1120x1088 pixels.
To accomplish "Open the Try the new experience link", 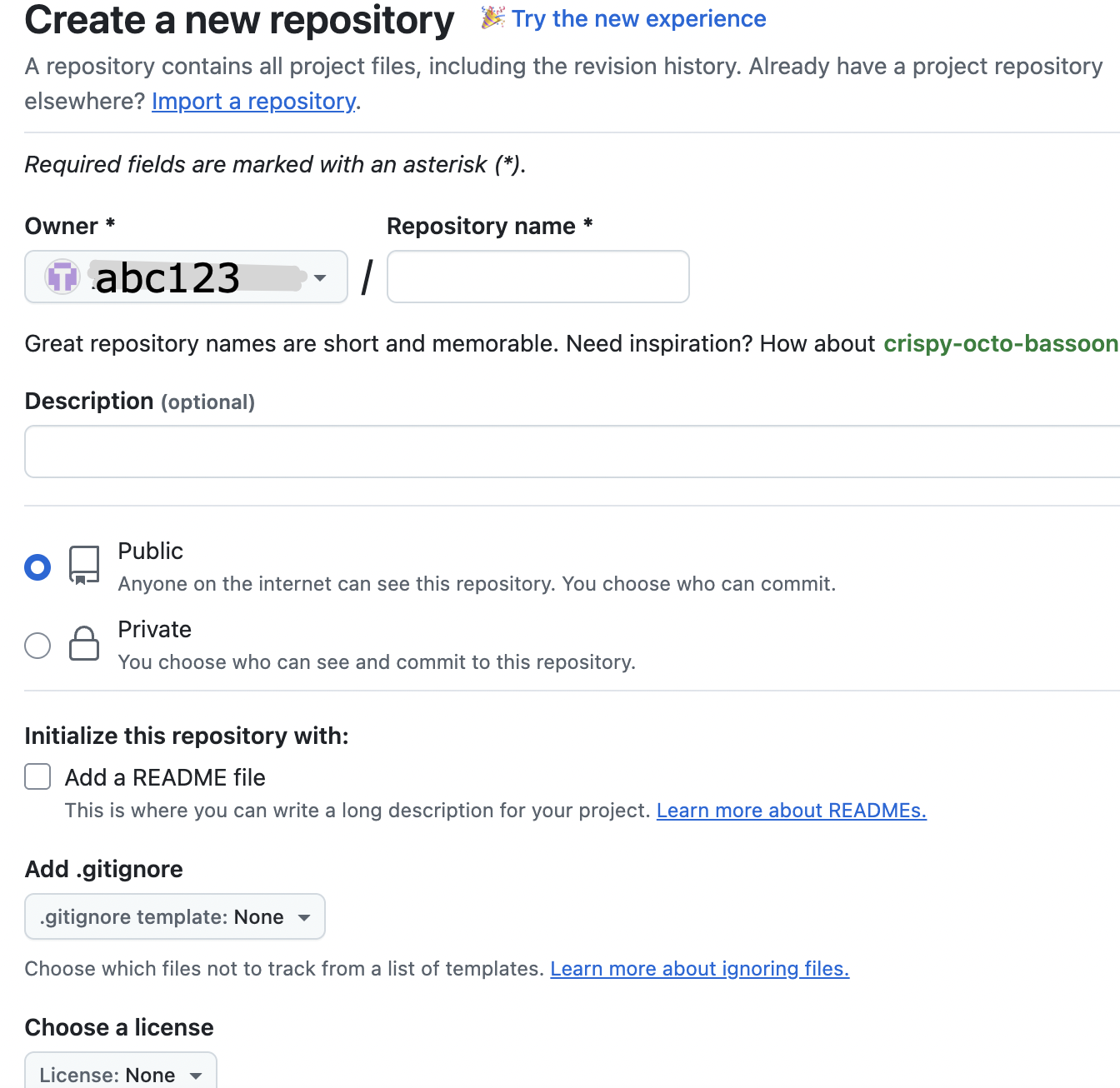I will (x=638, y=18).
